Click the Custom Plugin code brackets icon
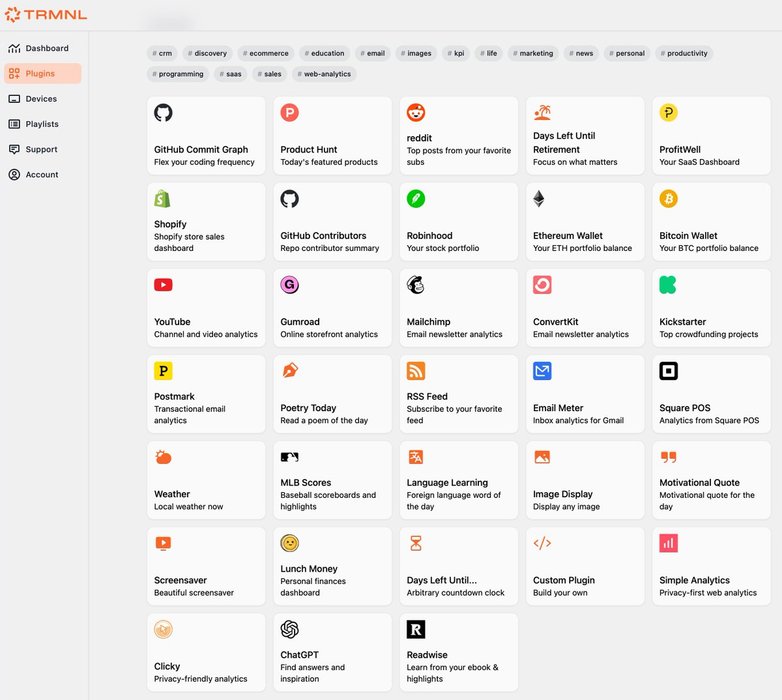 [542, 543]
